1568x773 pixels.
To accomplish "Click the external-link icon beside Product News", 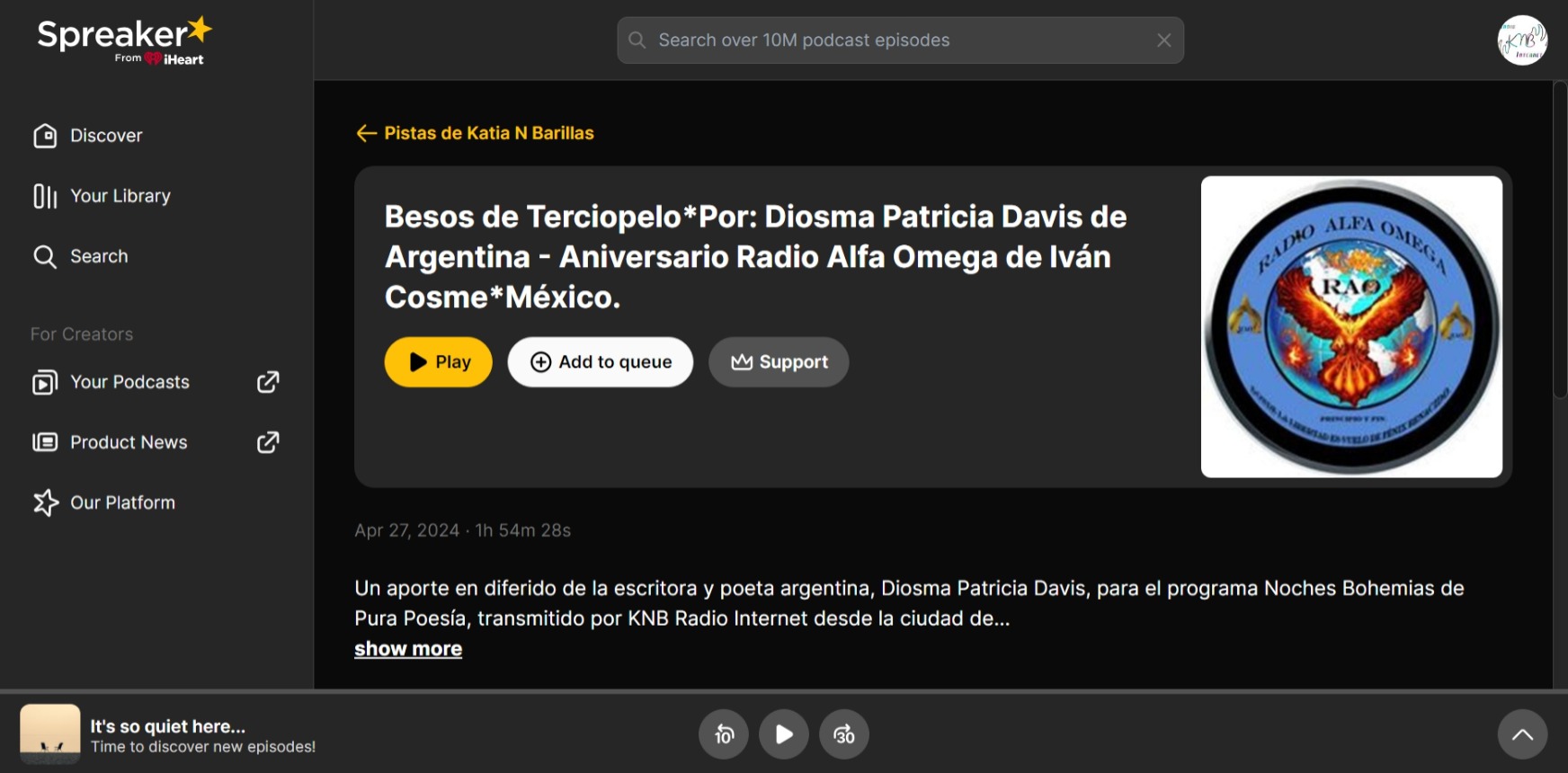I will pos(268,442).
